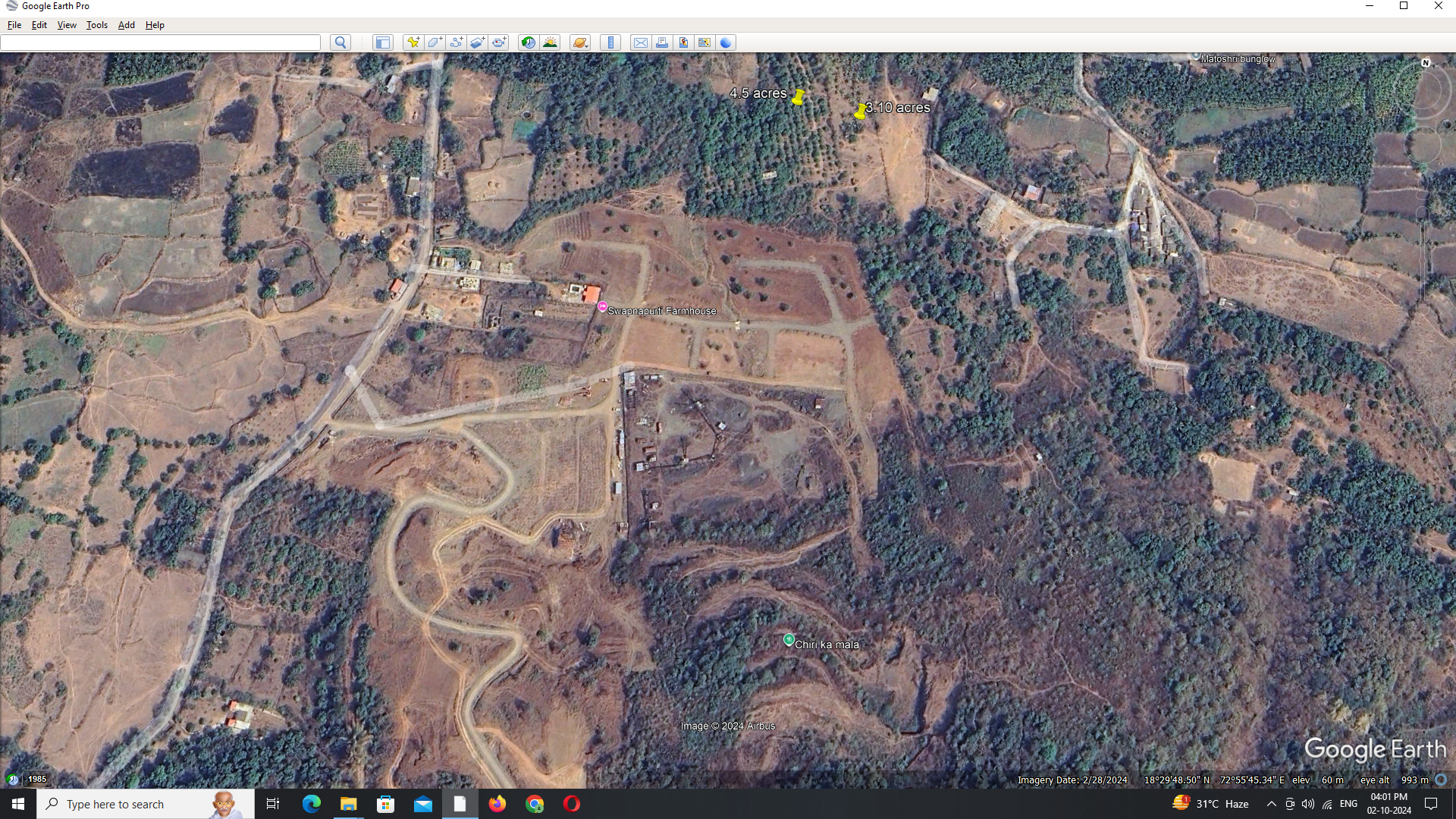Click the Email envelope icon

click(641, 42)
